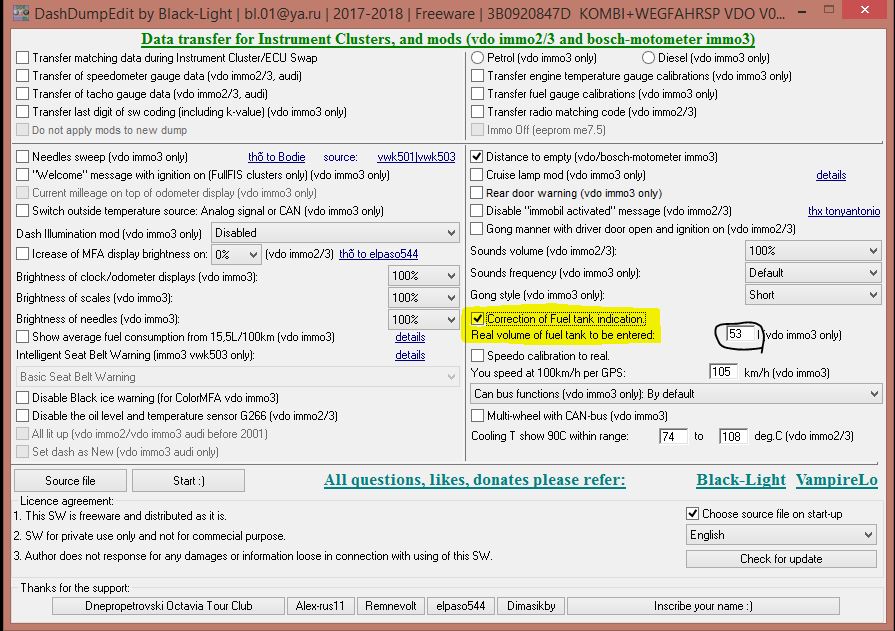The image size is (895, 631).
Task: Click the Check for update button
Action: pyautogui.click(x=781, y=559)
